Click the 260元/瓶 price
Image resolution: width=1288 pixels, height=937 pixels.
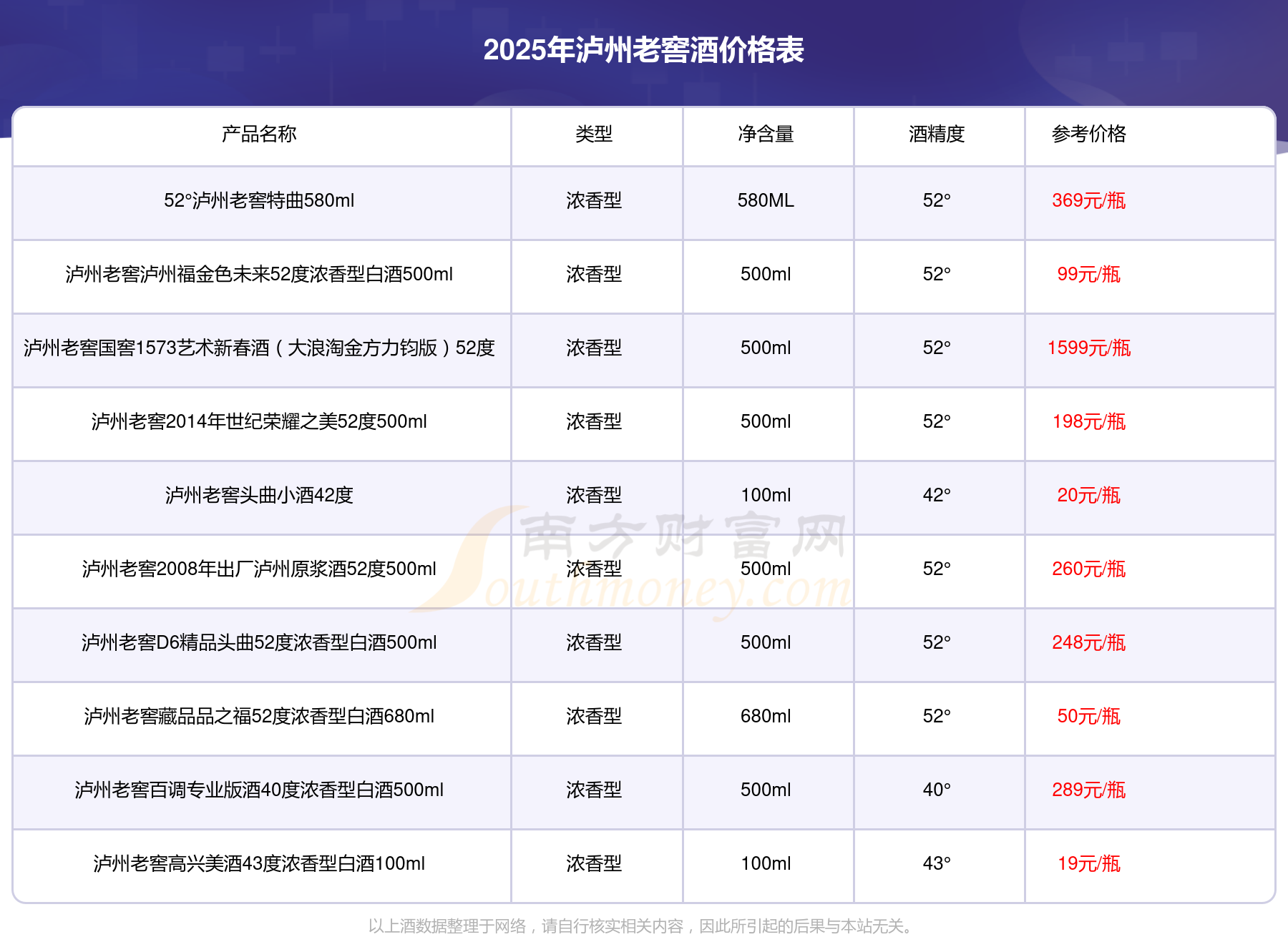click(x=1089, y=569)
